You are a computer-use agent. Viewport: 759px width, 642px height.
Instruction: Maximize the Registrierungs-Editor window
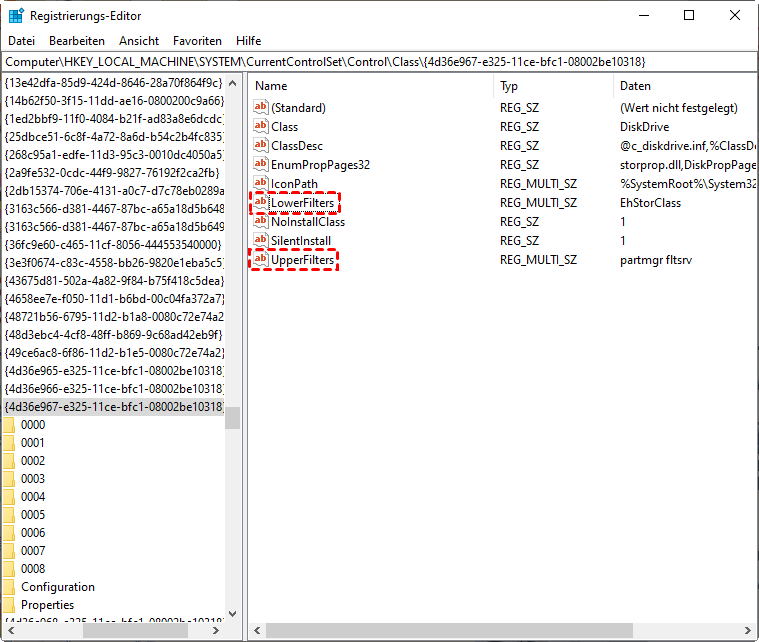[689, 15]
